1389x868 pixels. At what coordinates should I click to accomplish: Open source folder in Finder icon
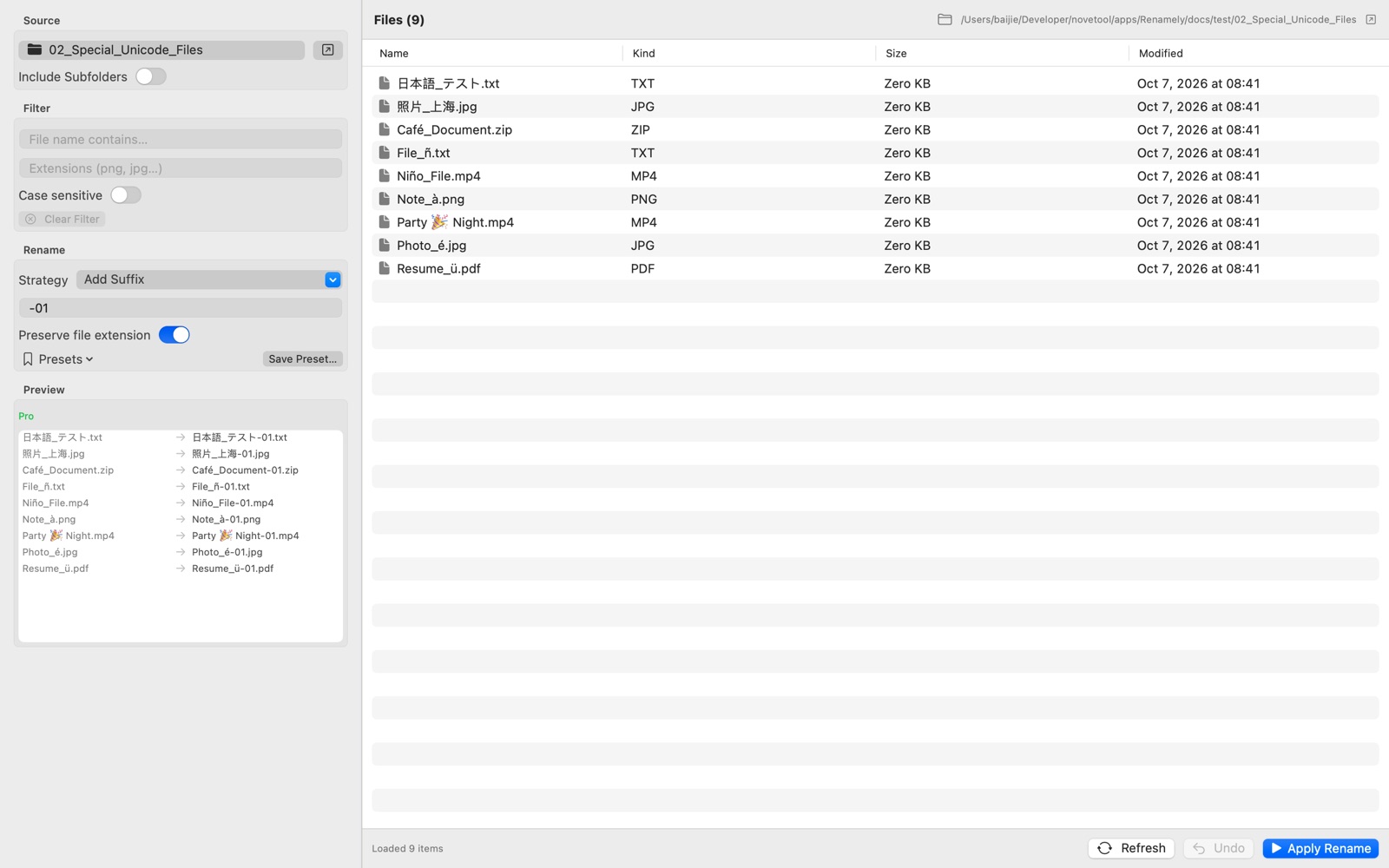(x=328, y=49)
